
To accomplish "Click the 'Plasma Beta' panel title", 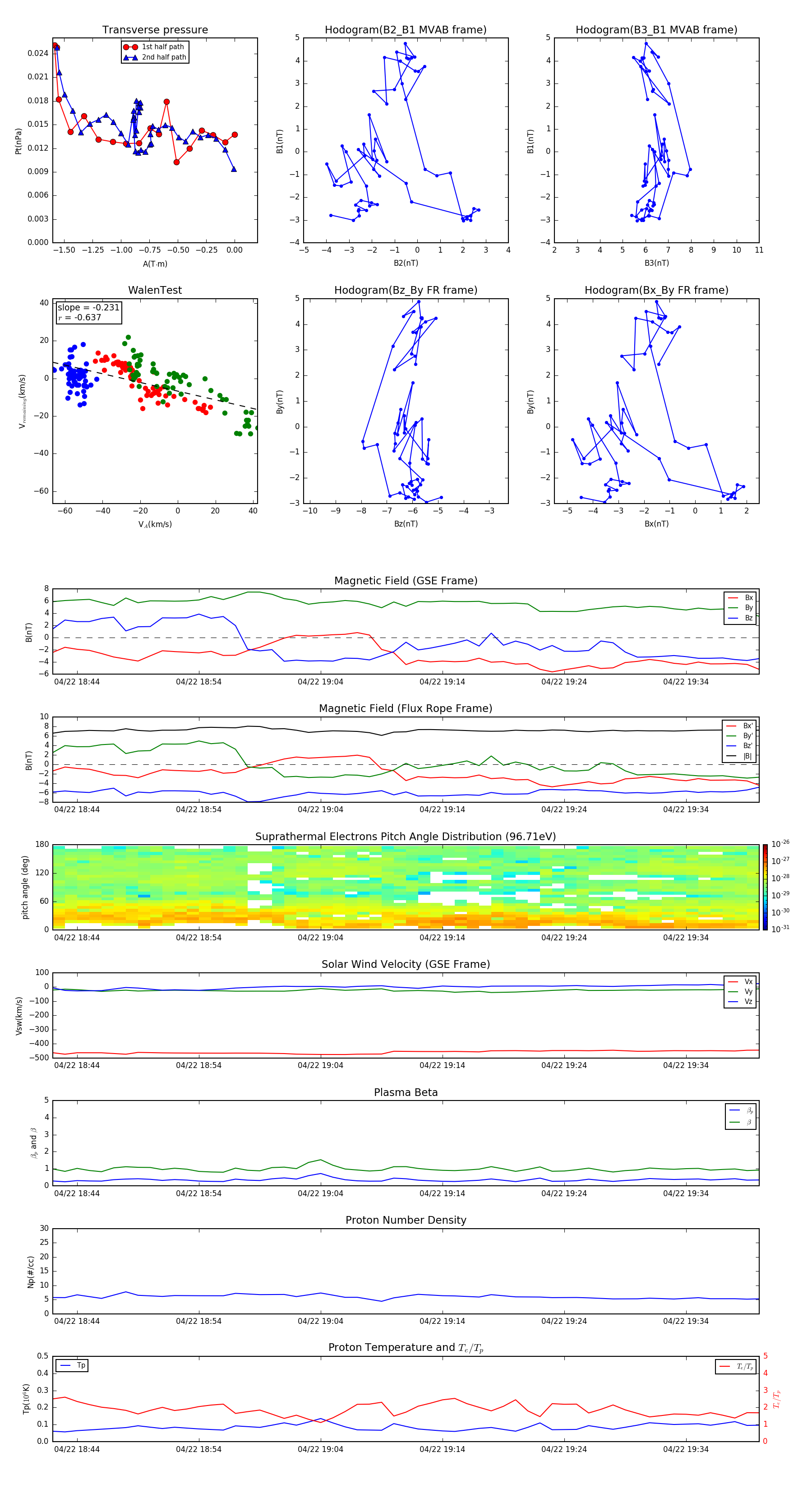I will pos(406,1092).
